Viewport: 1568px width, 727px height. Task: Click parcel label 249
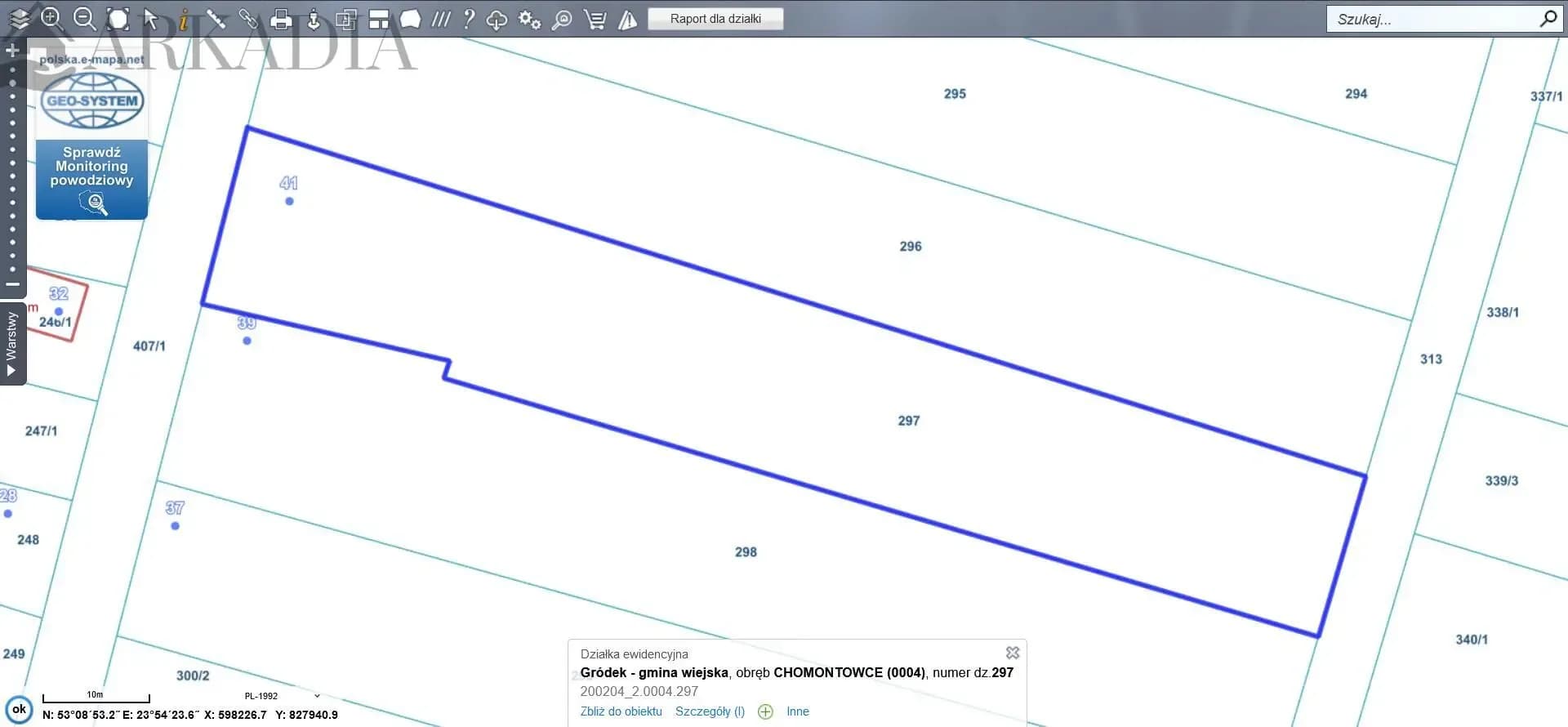pos(14,653)
